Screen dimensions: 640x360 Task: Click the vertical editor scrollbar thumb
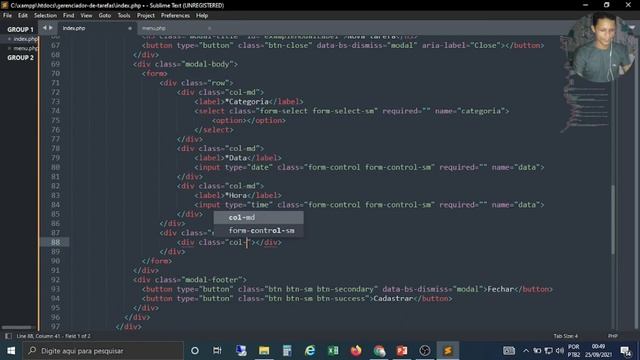point(613,219)
